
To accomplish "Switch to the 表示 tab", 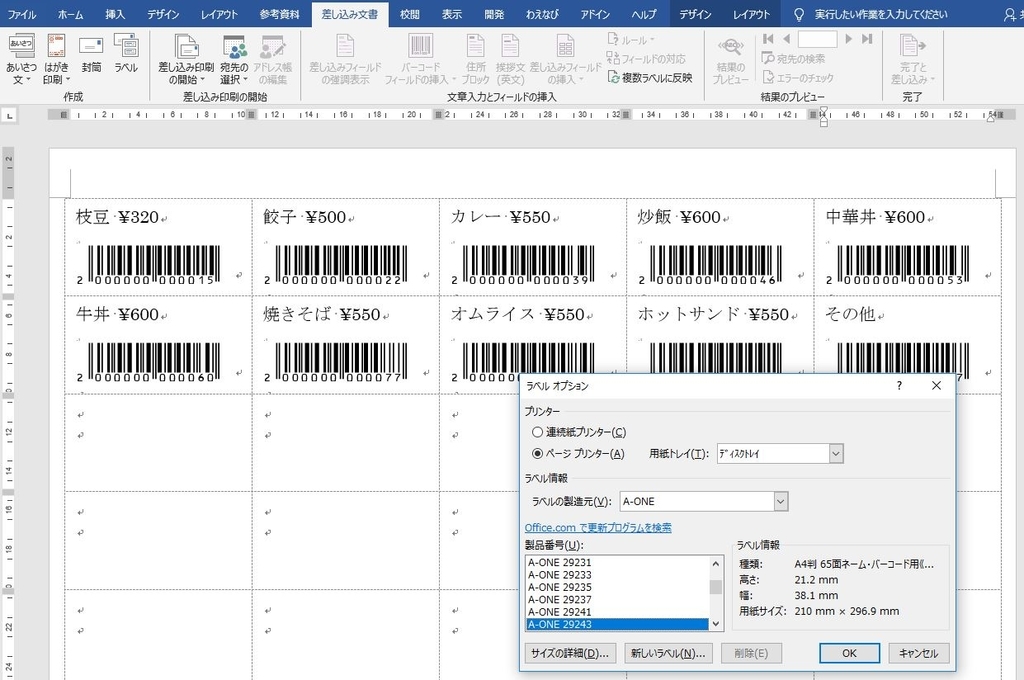I will tap(451, 14).
